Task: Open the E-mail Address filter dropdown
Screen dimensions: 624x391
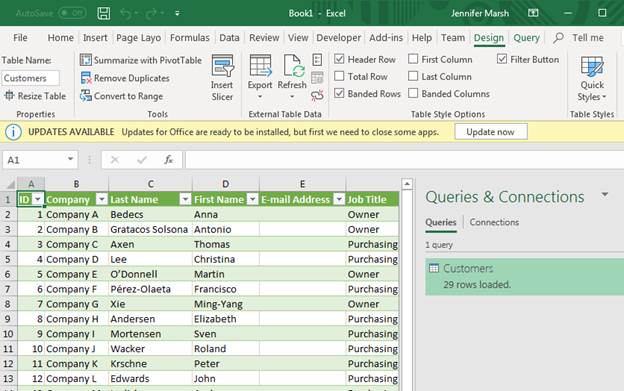Action: tap(339, 199)
